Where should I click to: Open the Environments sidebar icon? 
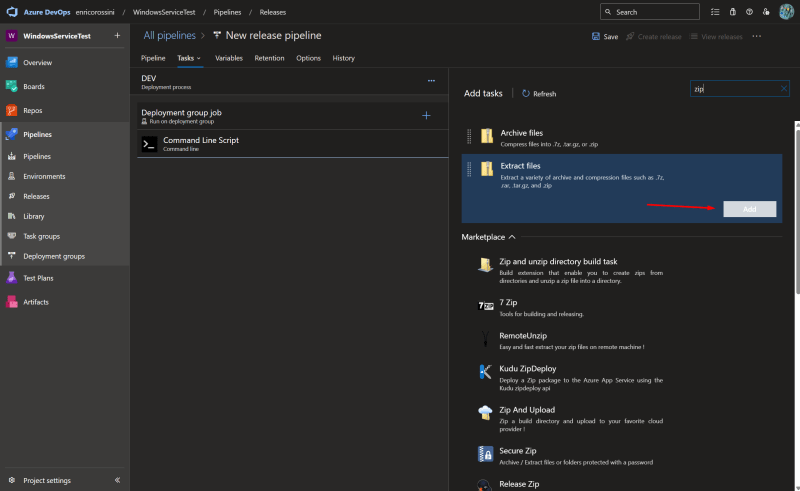pyautogui.click(x=12, y=176)
